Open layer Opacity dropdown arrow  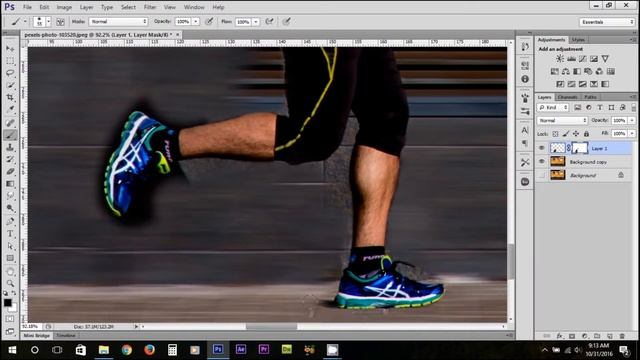[632, 120]
